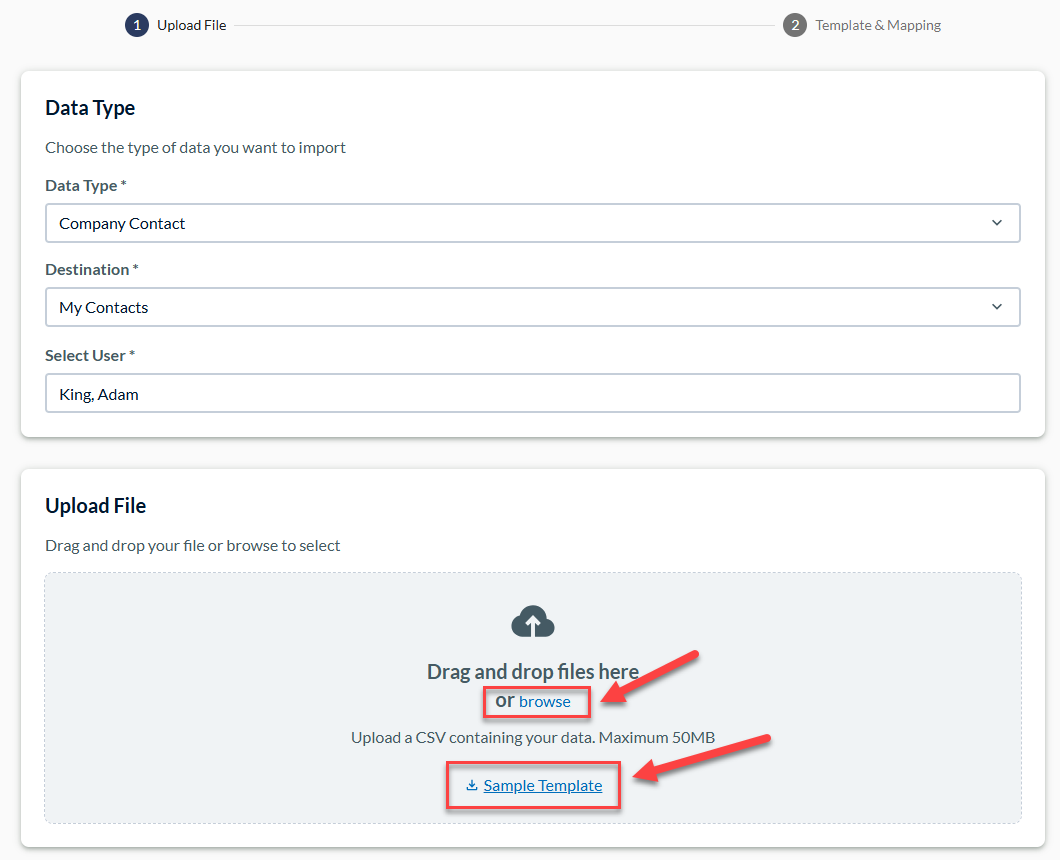Click the step 2 circle icon
1060x860 pixels.
tap(794, 25)
